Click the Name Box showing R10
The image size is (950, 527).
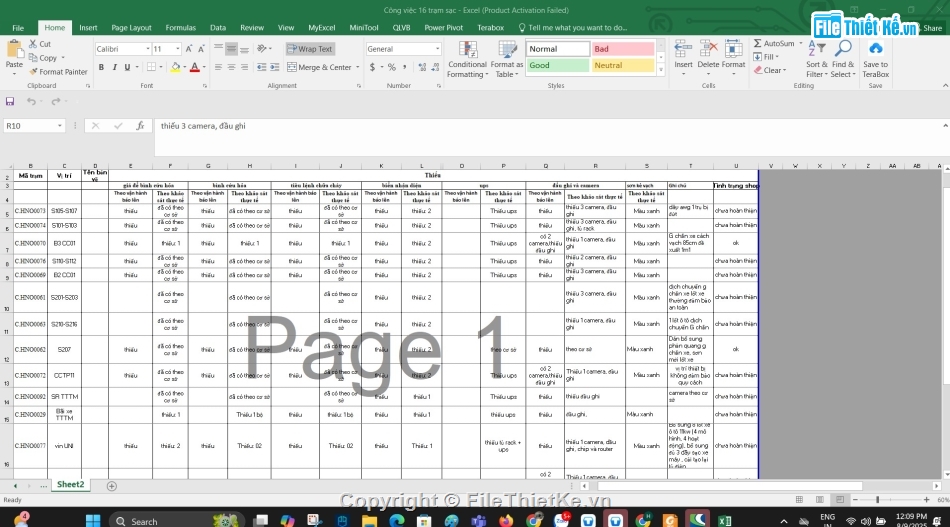pos(34,126)
